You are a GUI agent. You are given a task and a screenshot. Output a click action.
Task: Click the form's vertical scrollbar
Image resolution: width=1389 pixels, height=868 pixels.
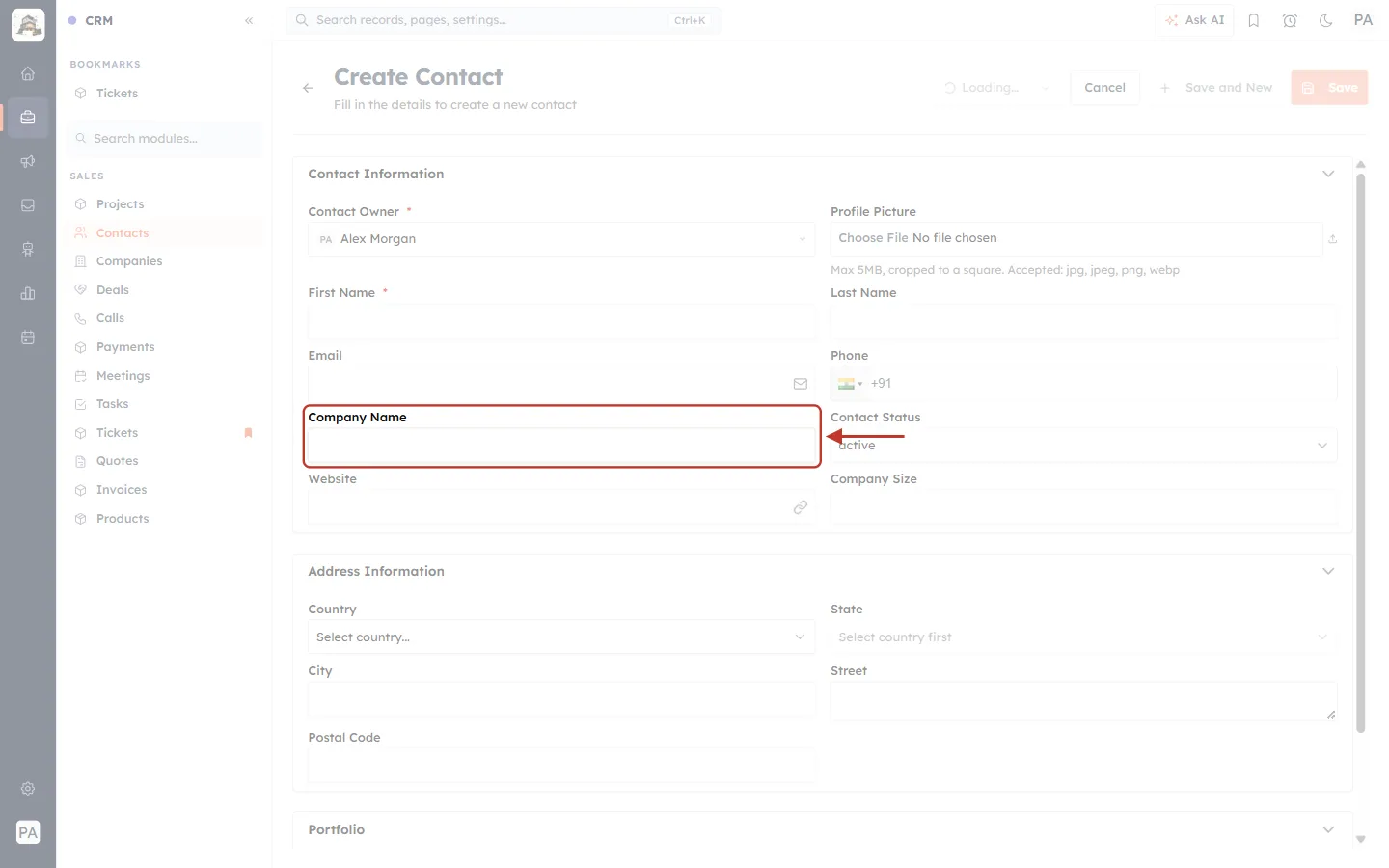[1361, 453]
